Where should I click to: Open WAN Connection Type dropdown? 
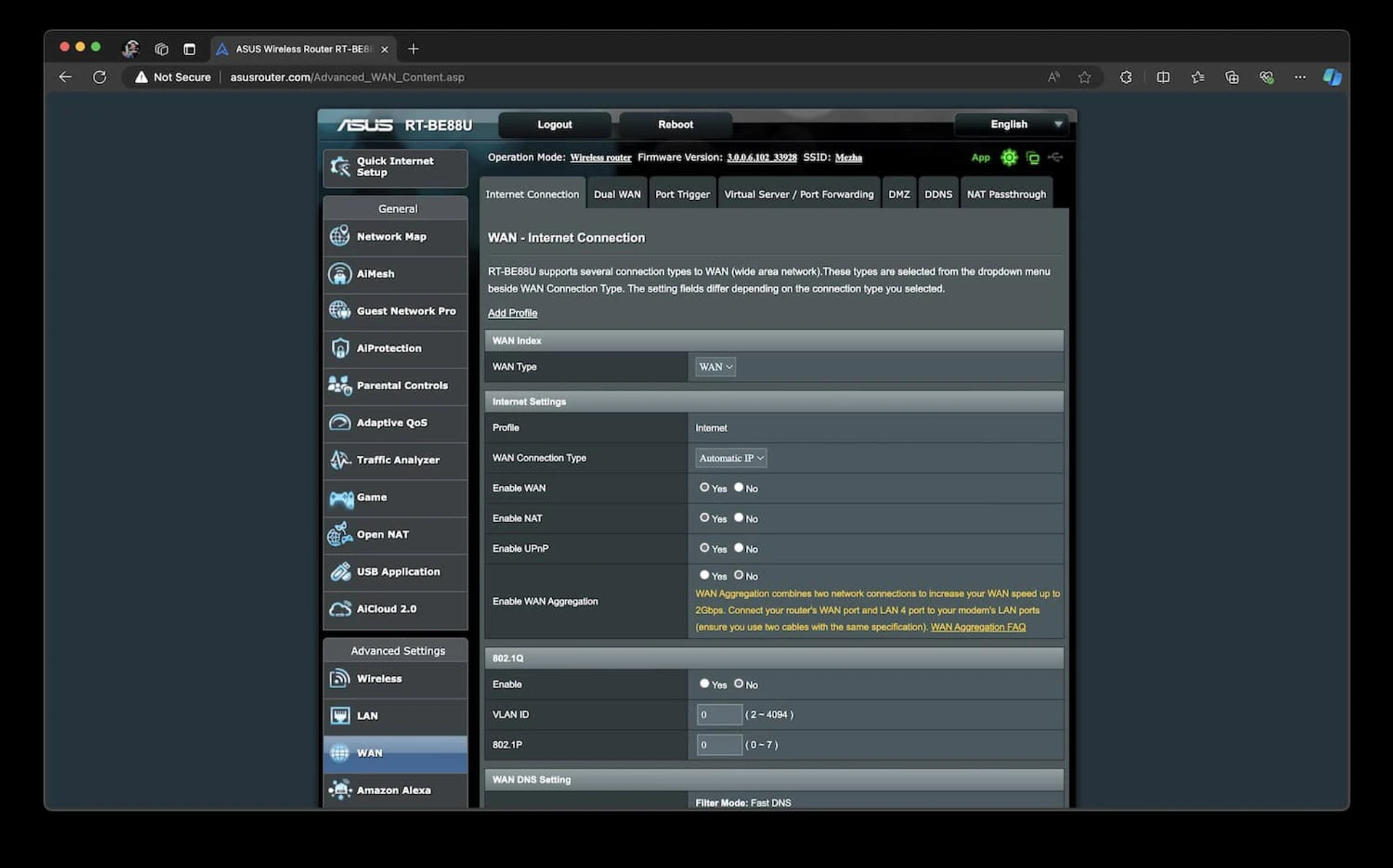731,458
